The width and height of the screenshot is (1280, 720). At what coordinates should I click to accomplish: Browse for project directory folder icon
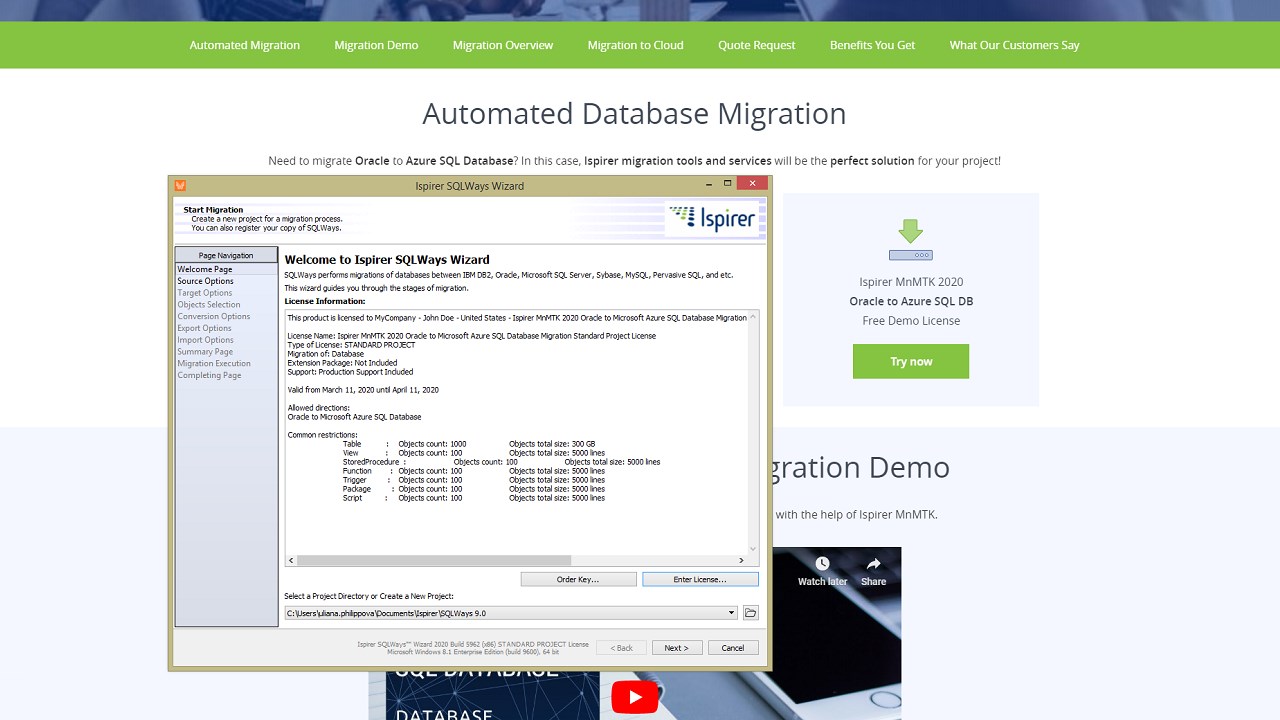(750, 613)
